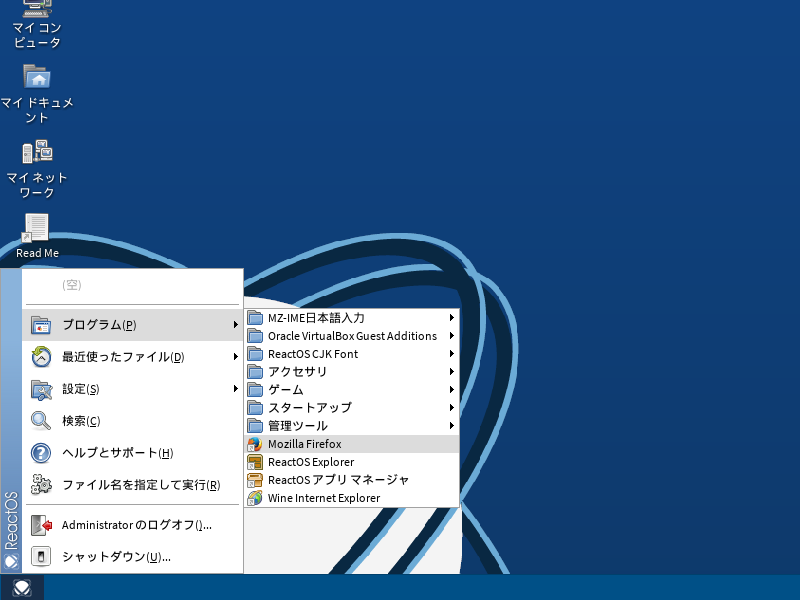Expand the アクセサリ submenu arrow
The width and height of the screenshot is (800, 600).
(x=452, y=371)
